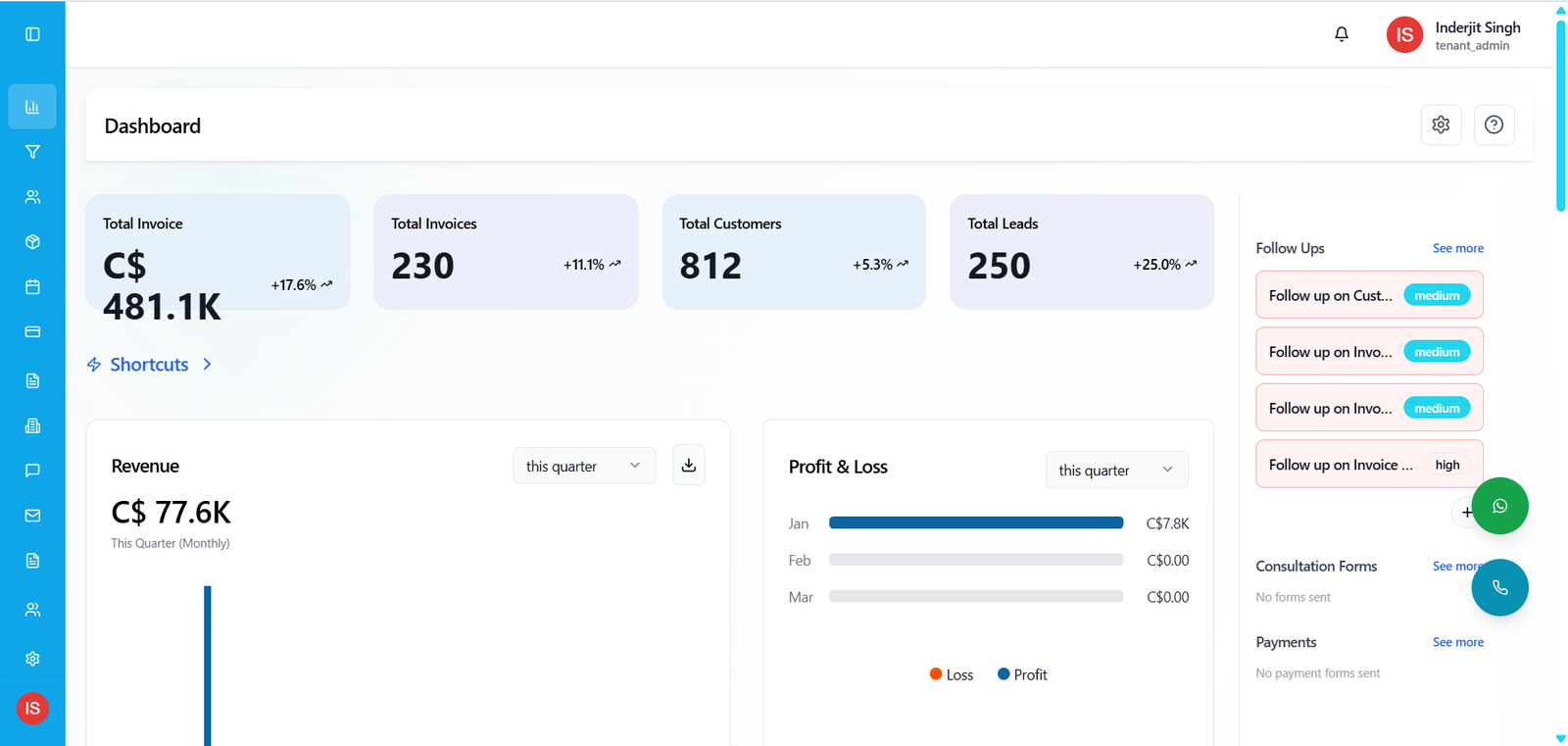Click 'See more' next to Follow Ups
The width and height of the screenshot is (1568, 746).
tap(1457, 248)
